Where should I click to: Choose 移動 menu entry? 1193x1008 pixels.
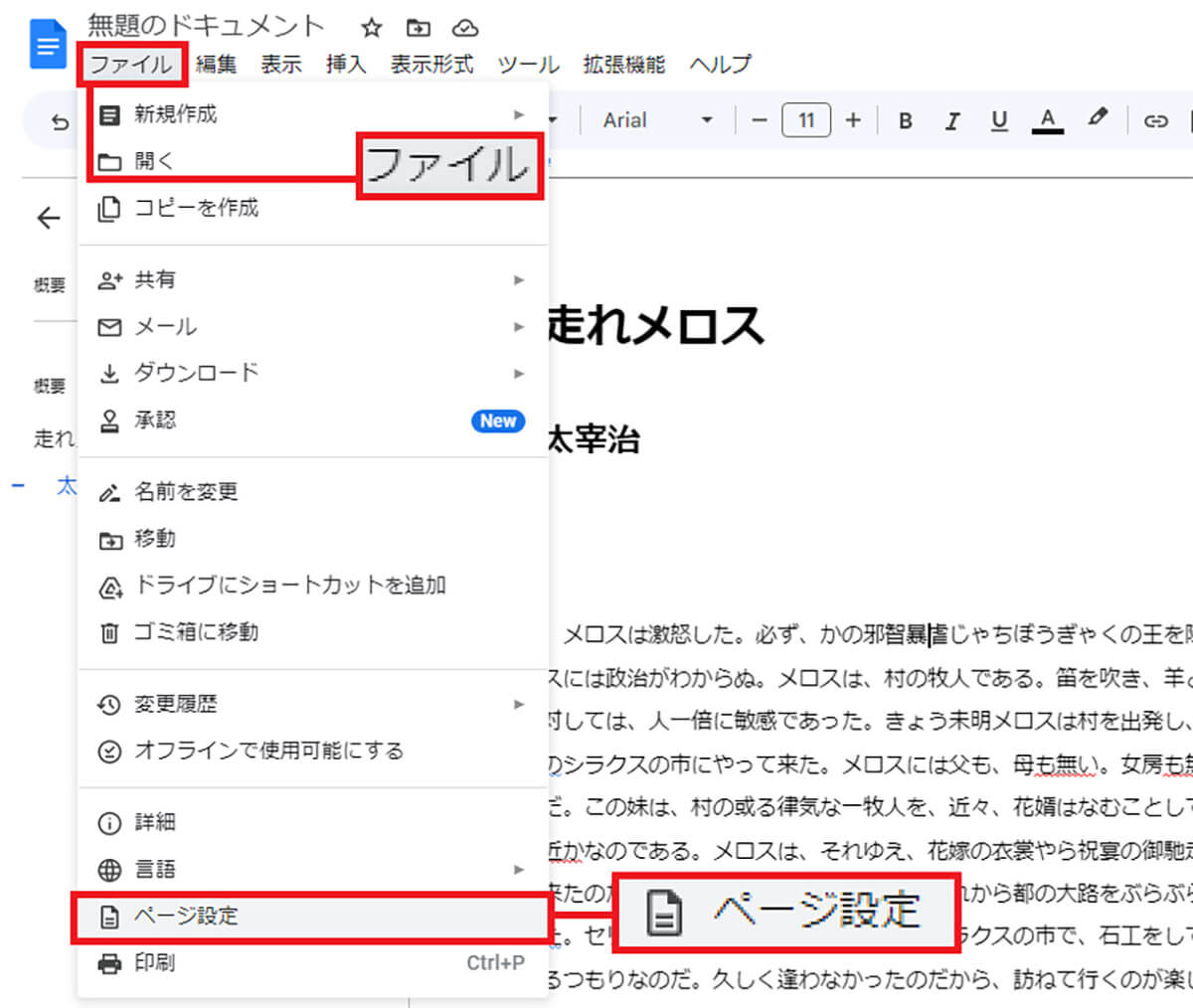click(313, 539)
